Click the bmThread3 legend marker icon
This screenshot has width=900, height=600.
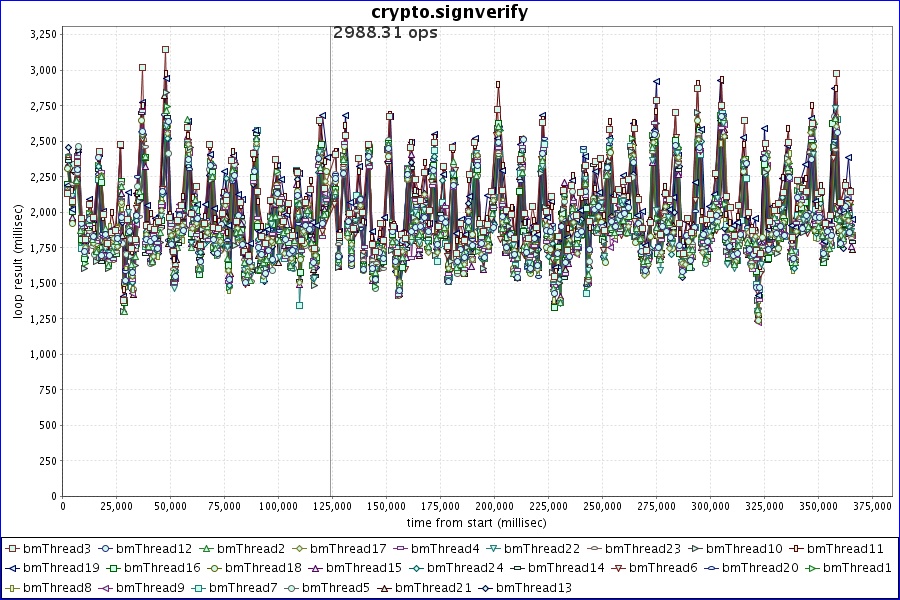(x=12, y=548)
